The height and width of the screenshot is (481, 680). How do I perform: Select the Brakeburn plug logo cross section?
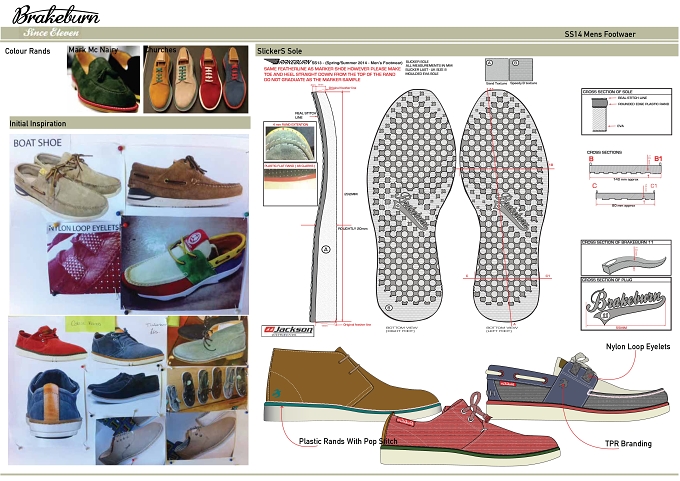point(626,304)
